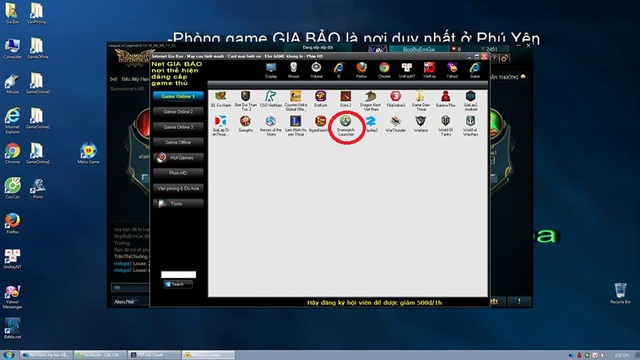Open UniKeyNT from the menu toolbar
The width and height of the screenshot is (640, 360).
click(x=407, y=70)
